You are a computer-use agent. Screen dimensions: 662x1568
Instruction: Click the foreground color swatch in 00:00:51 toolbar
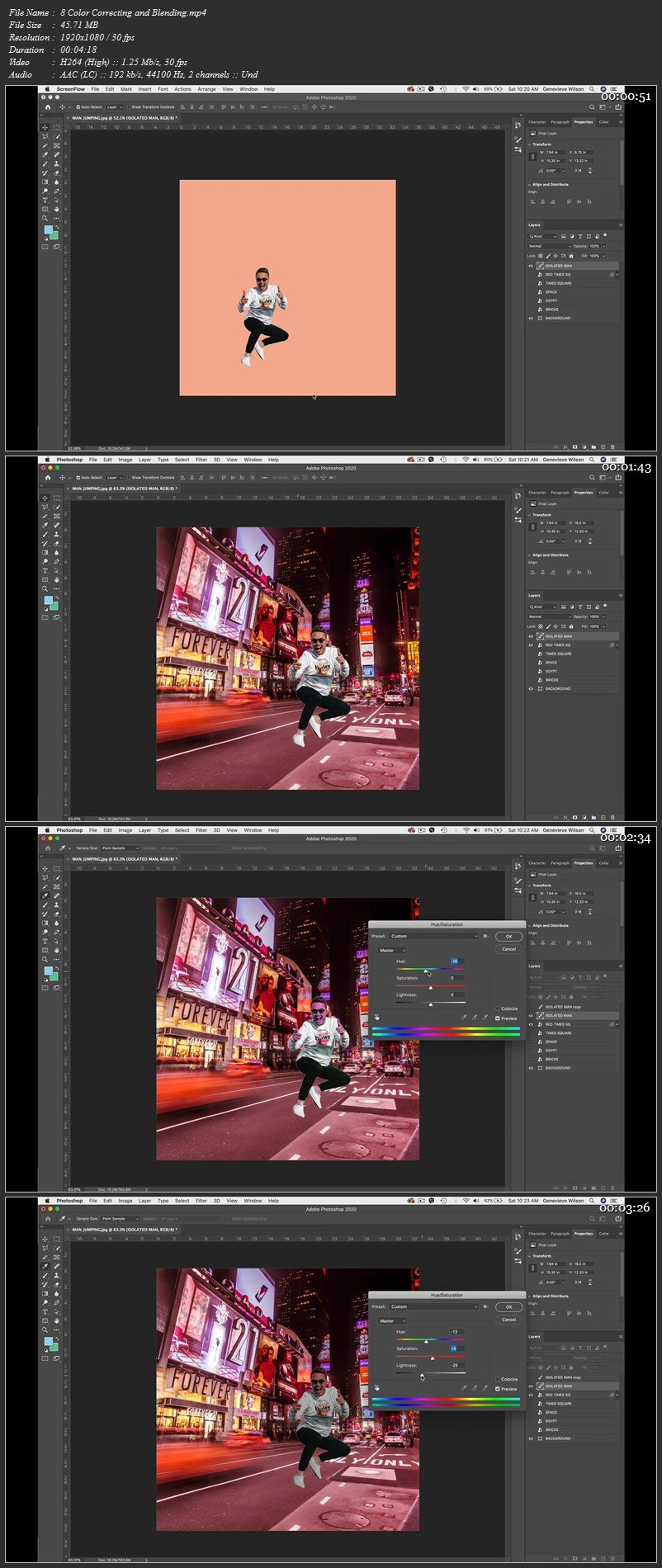coord(48,230)
